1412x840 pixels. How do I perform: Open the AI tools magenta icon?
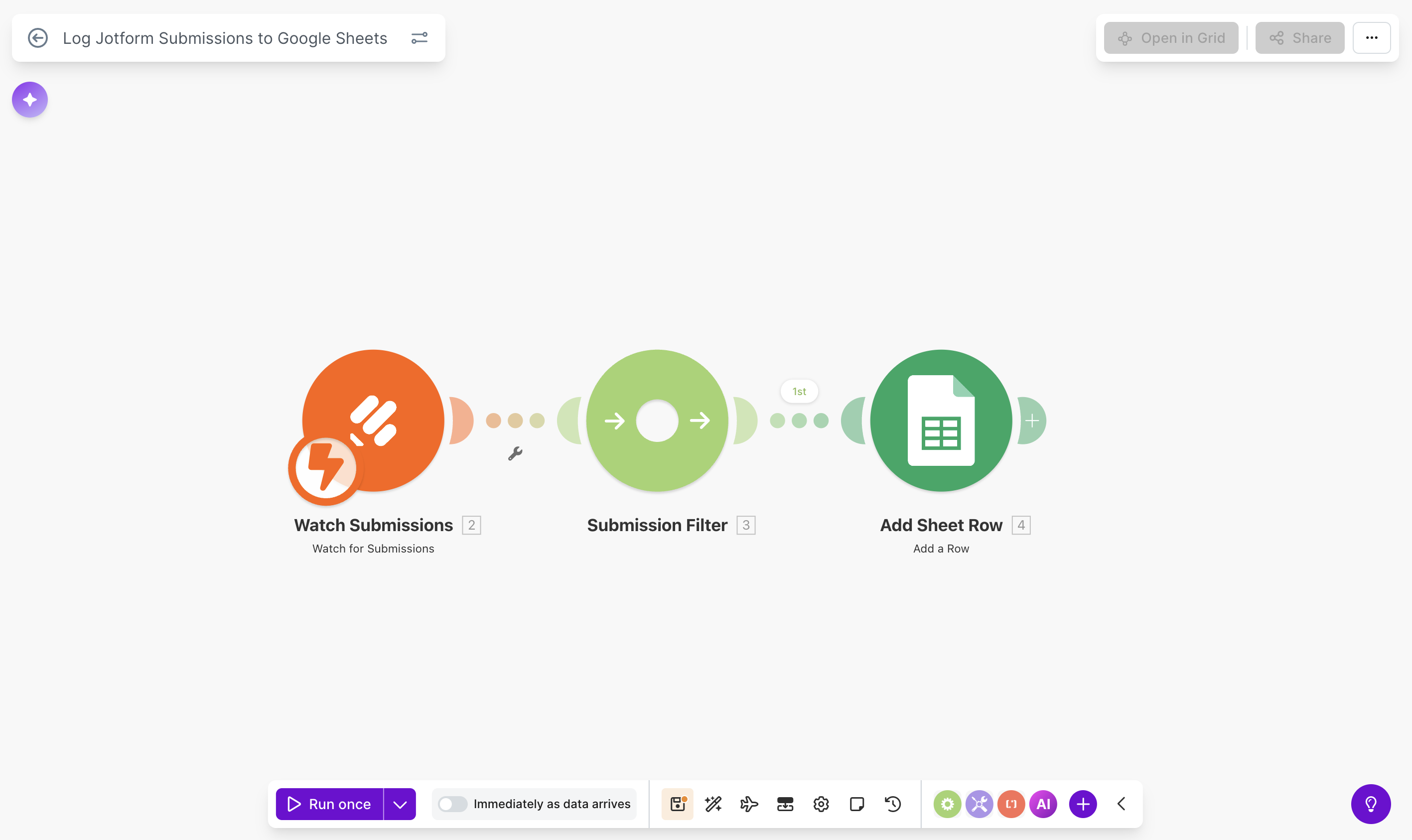click(x=1043, y=804)
